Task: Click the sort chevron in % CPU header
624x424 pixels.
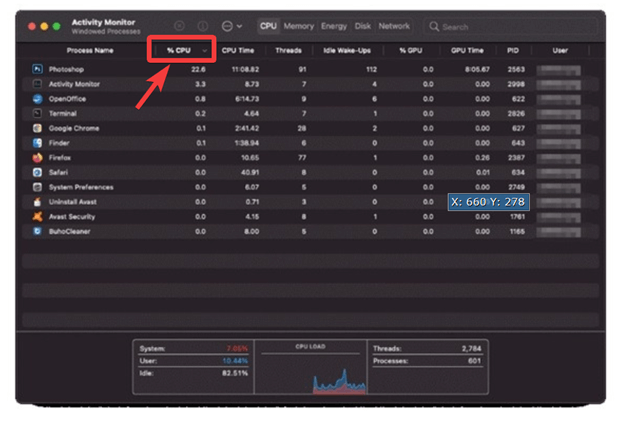Action: pyautogui.click(x=205, y=51)
